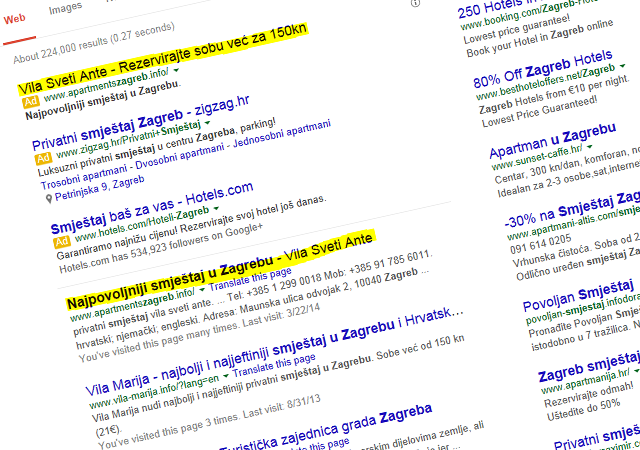Viewport: 640px width, 450px height.
Task: Click the 'Last visit: 3/22/14' text
Action: click(281, 316)
